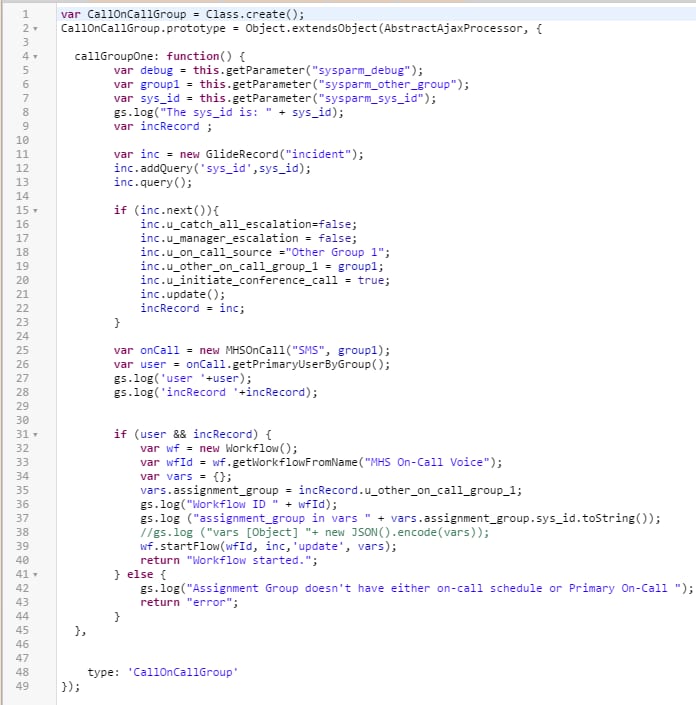Click 'Class.create()' on line 1

tap(252, 14)
